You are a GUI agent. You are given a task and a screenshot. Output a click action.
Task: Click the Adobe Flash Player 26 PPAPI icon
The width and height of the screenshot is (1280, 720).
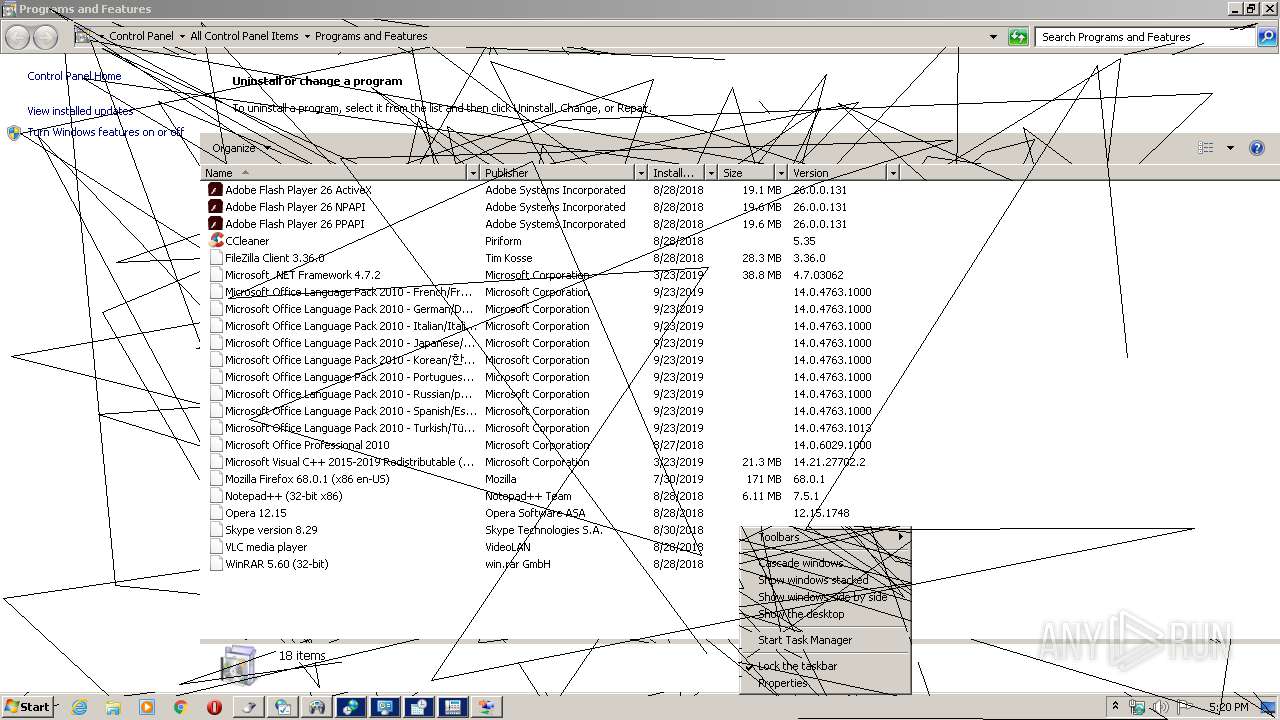tap(215, 224)
